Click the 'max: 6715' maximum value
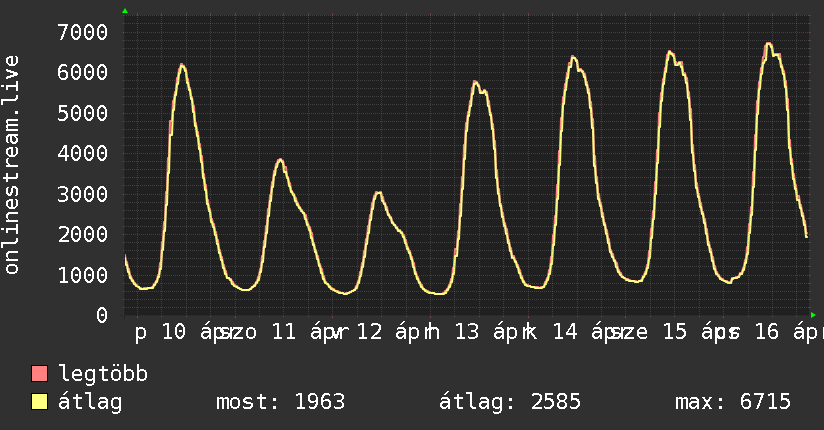 click(733, 402)
